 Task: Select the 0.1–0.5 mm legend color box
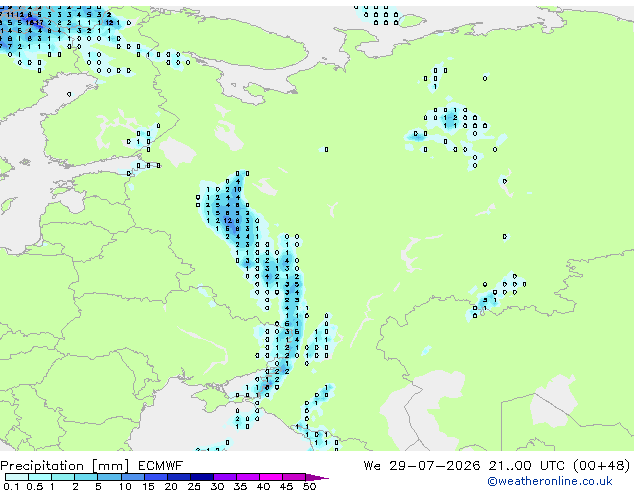(17, 477)
